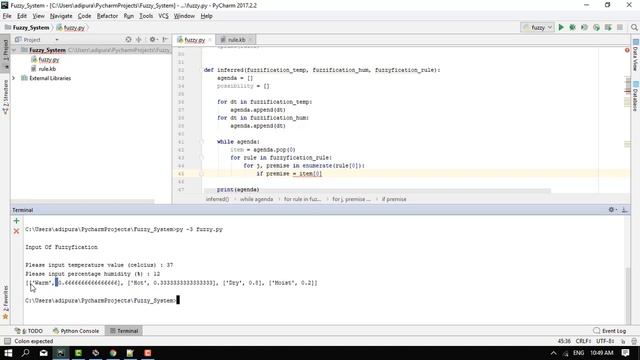
Task: Click the ENG language indicator
Action: 578,353
